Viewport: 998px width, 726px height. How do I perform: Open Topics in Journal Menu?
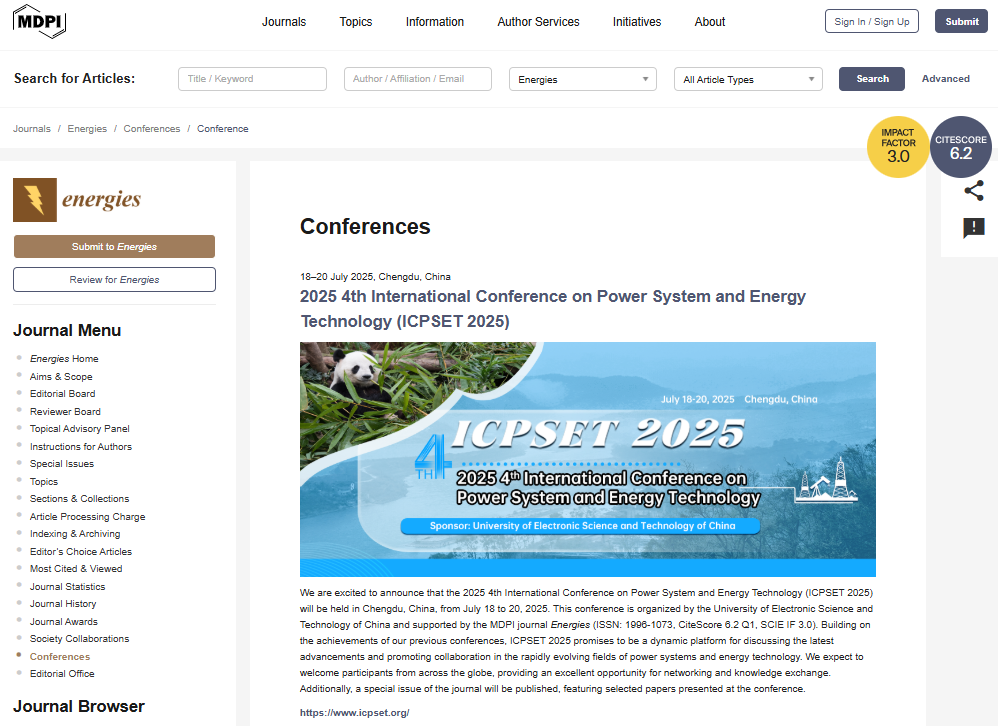point(44,482)
